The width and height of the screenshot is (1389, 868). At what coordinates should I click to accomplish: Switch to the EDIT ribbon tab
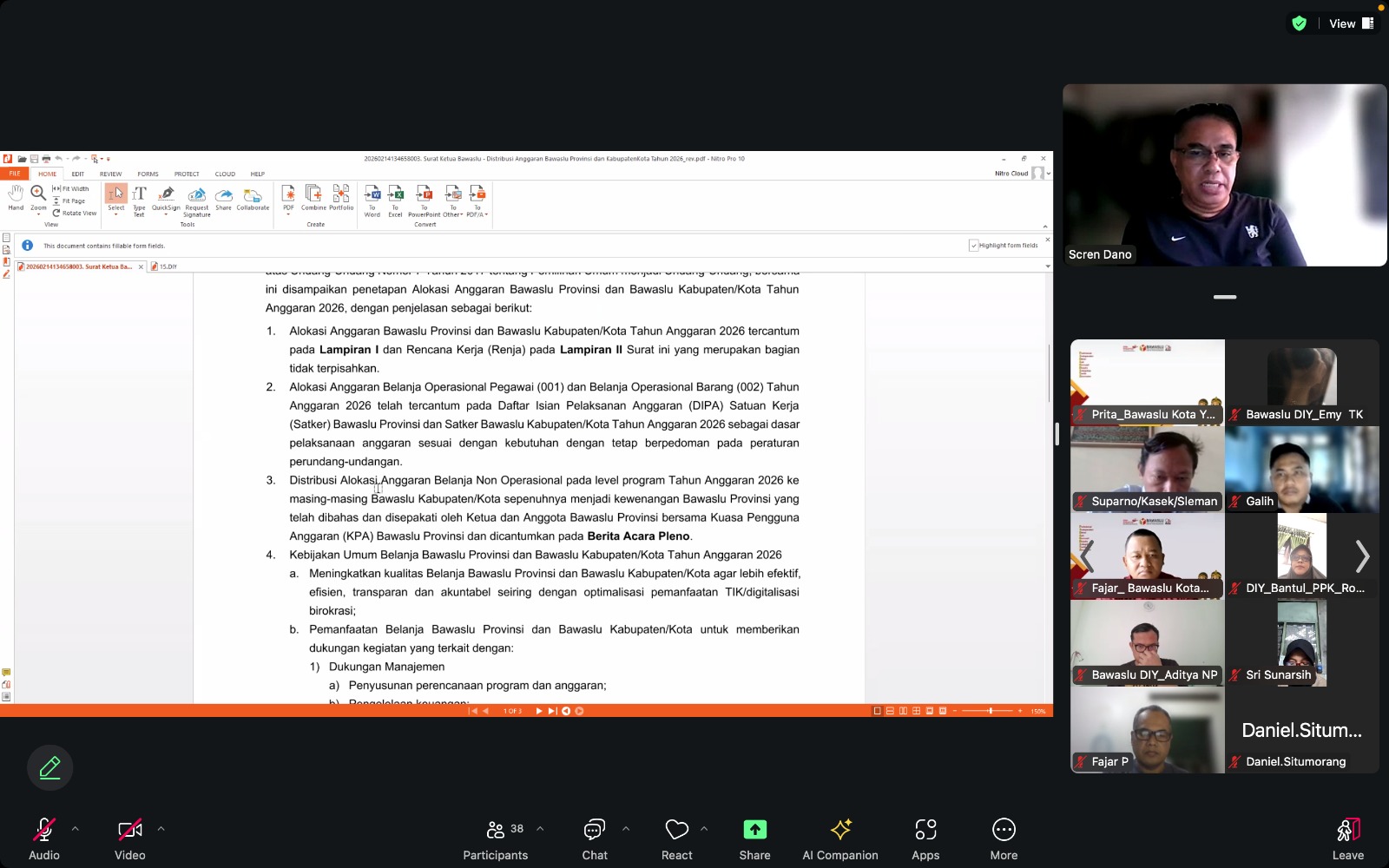point(78,174)
